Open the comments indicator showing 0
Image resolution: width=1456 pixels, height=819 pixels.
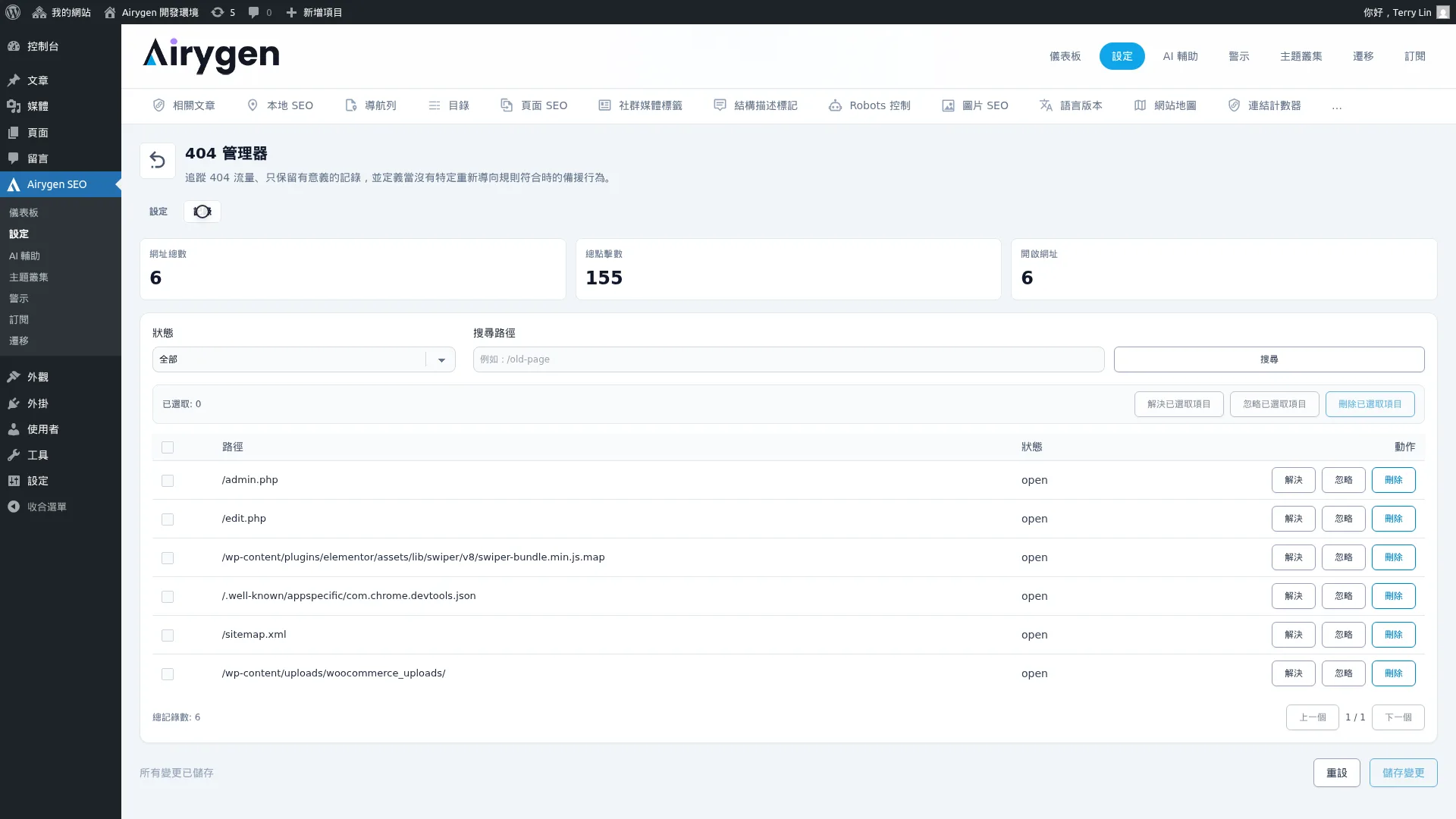pyautogui.click(x=260, y=12)
